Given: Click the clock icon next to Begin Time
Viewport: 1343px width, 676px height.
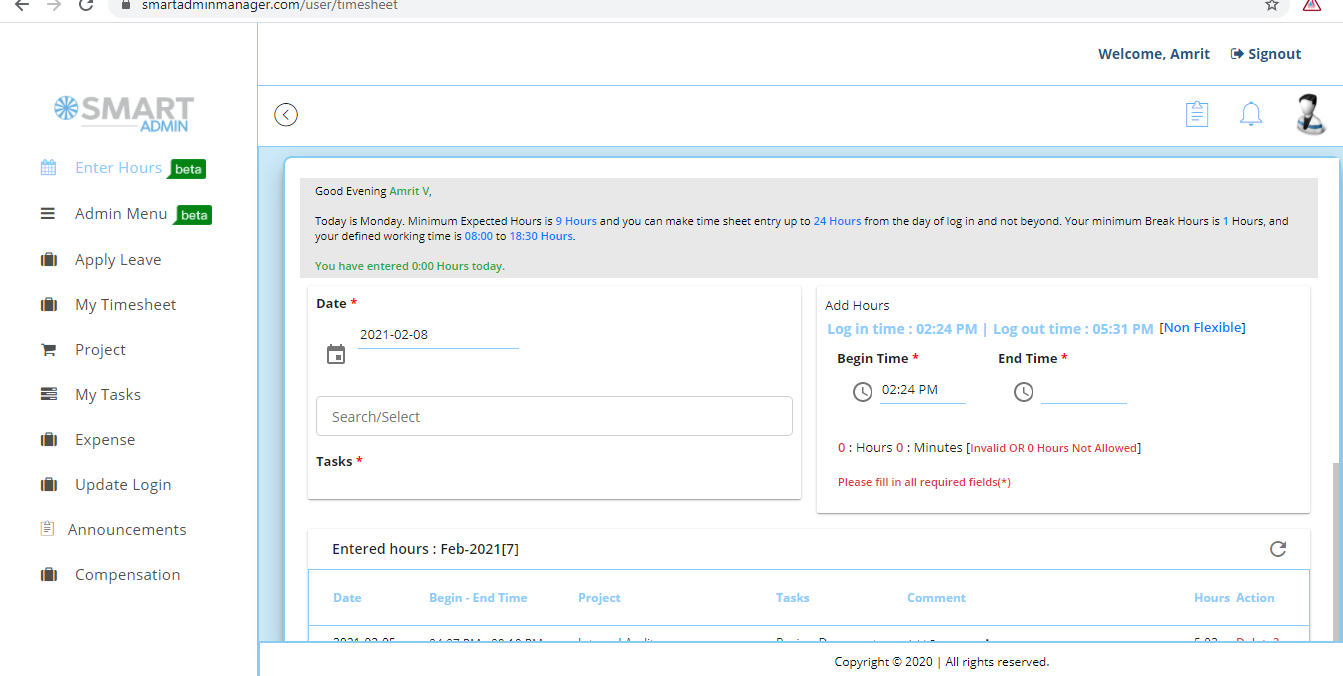Looking at the screenshot, I should point(862,392).
